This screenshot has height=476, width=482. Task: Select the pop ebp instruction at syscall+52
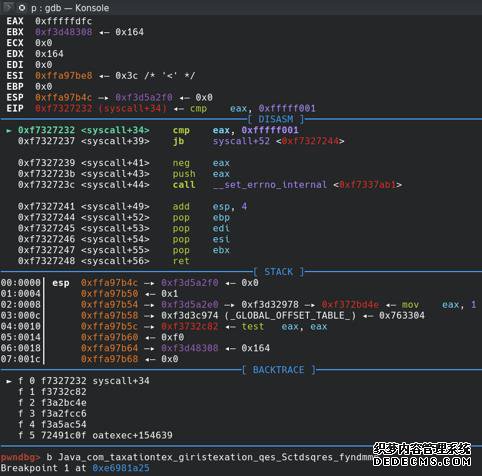[x=124, y=217]
